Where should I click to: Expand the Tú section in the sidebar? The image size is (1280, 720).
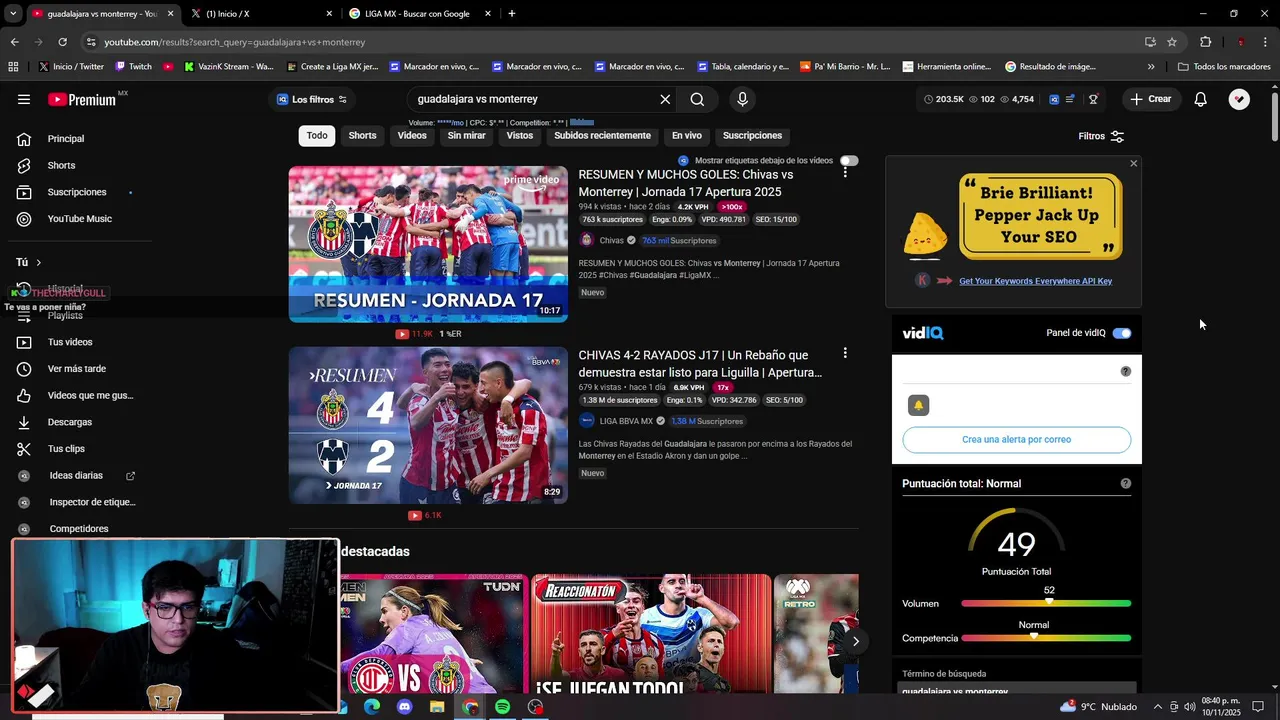(28, 262)
